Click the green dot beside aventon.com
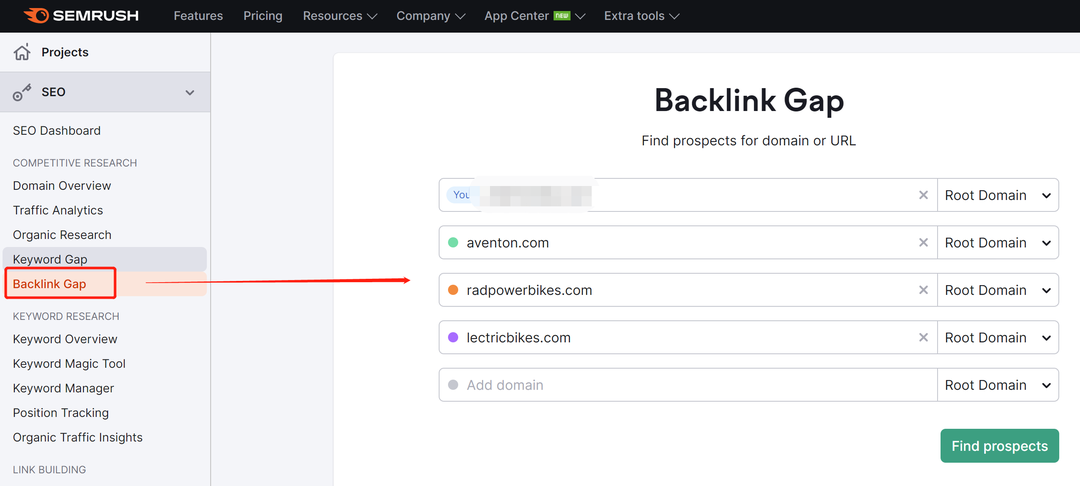This screenshot has width=1080, height=486. [453, 243]
